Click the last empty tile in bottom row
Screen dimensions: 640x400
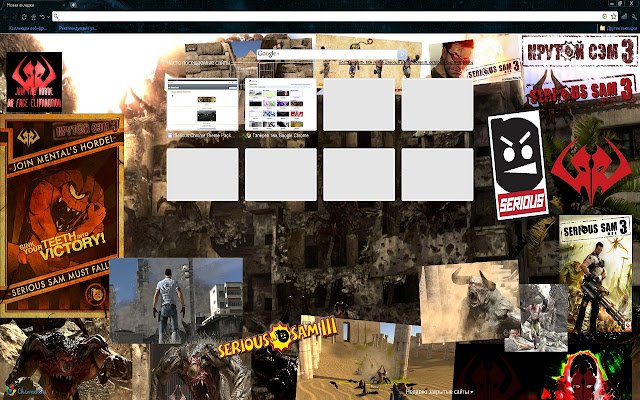coord(437,174)
